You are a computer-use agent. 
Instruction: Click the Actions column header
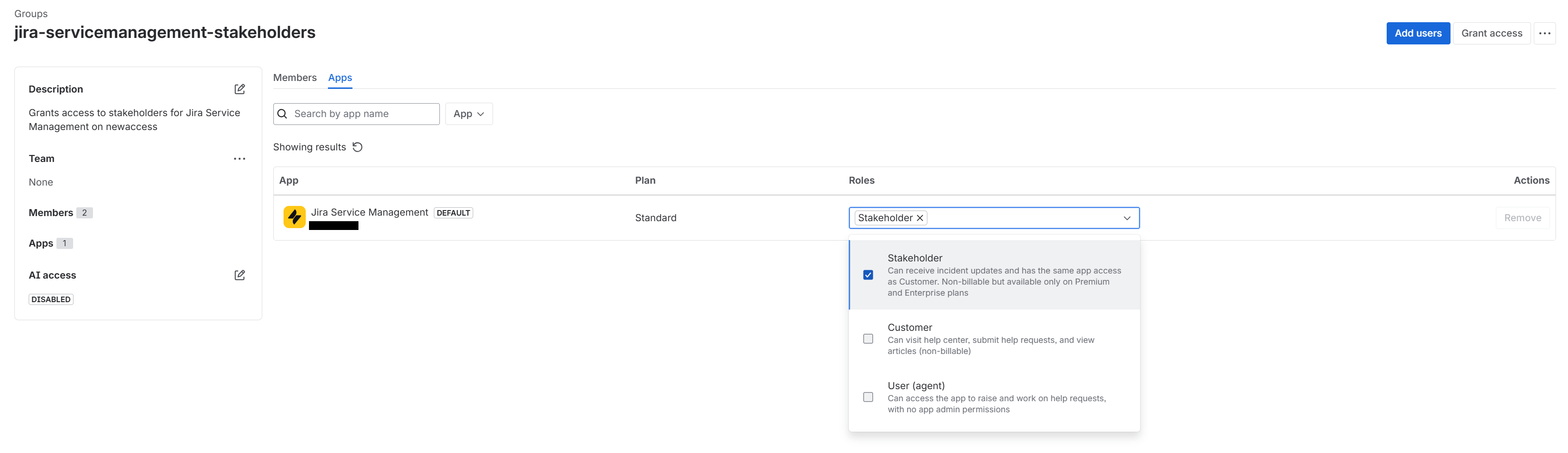coord(1531,180)
